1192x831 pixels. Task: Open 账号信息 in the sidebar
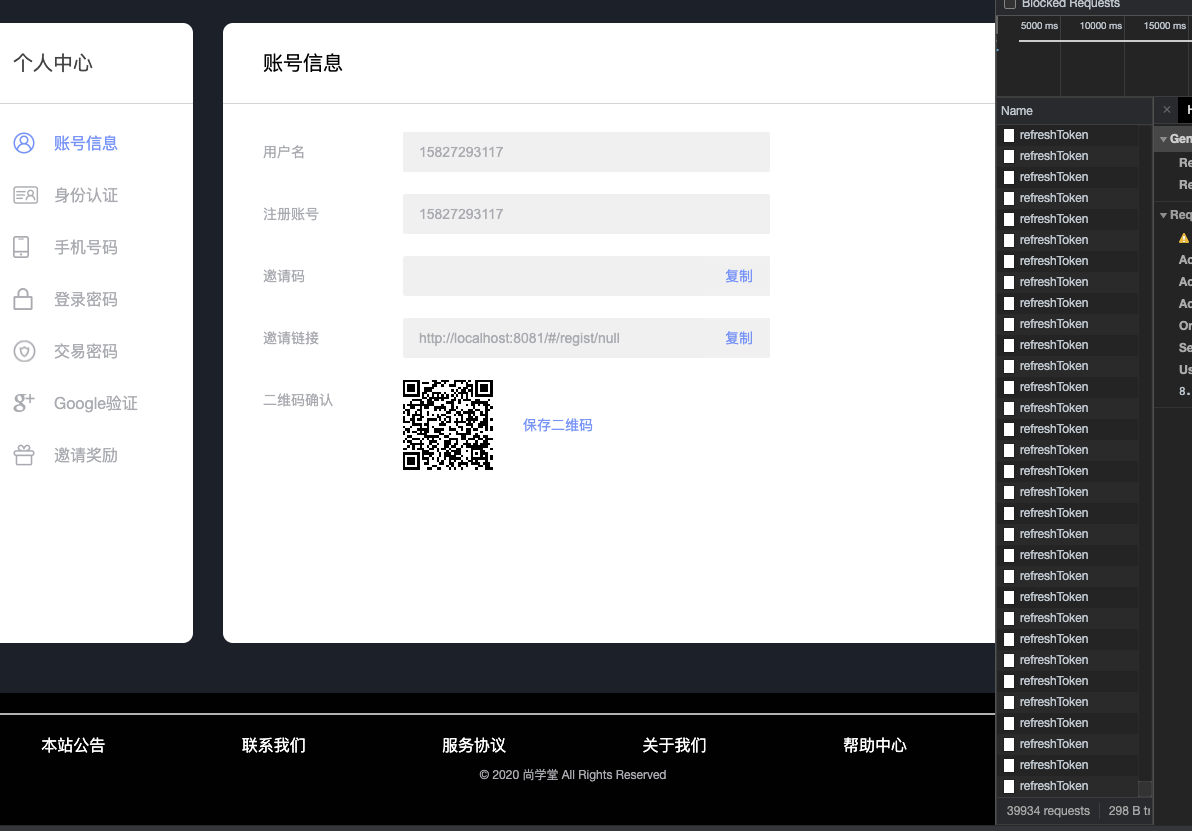[85, 143]
